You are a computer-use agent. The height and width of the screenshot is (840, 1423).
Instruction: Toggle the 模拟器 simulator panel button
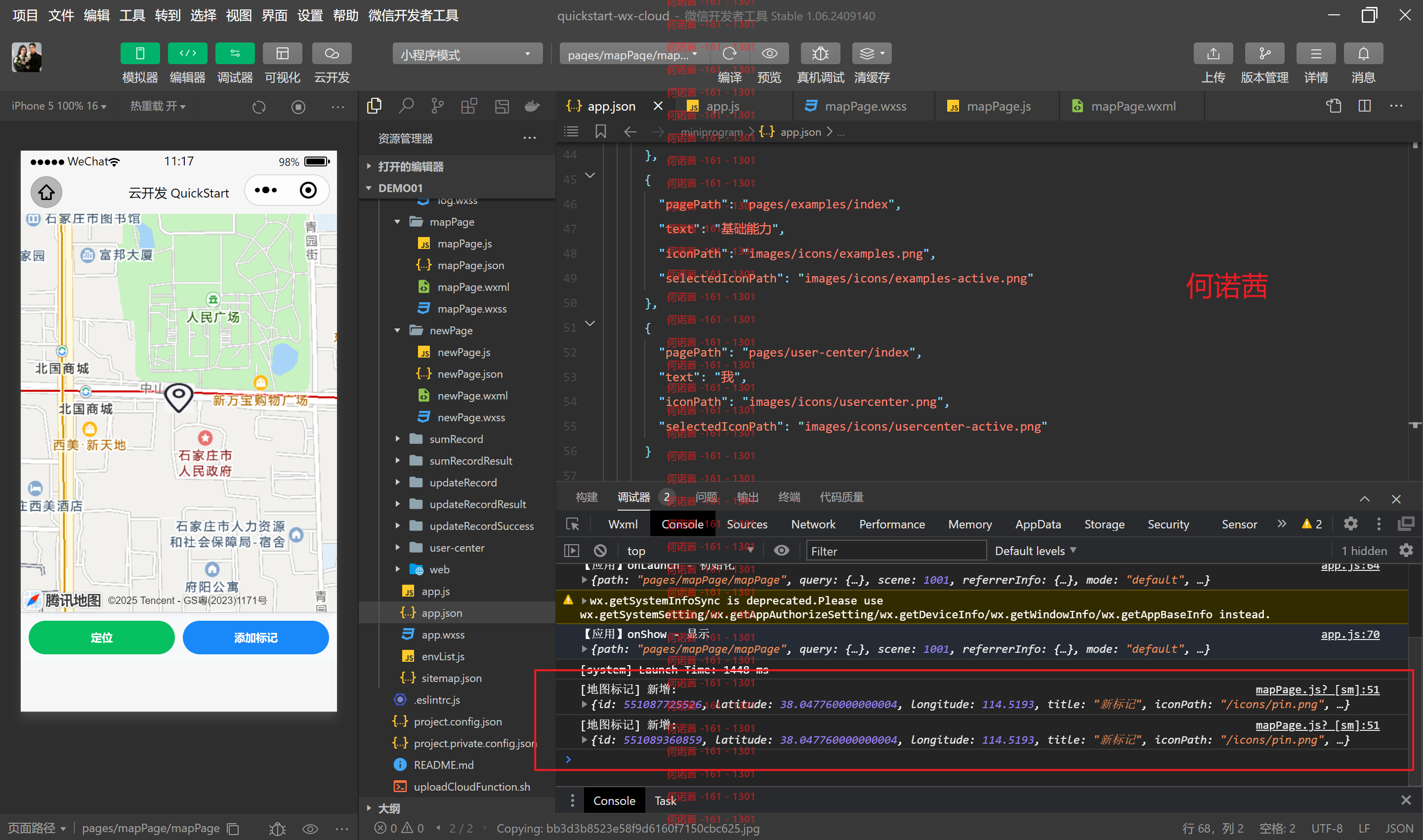140,54
